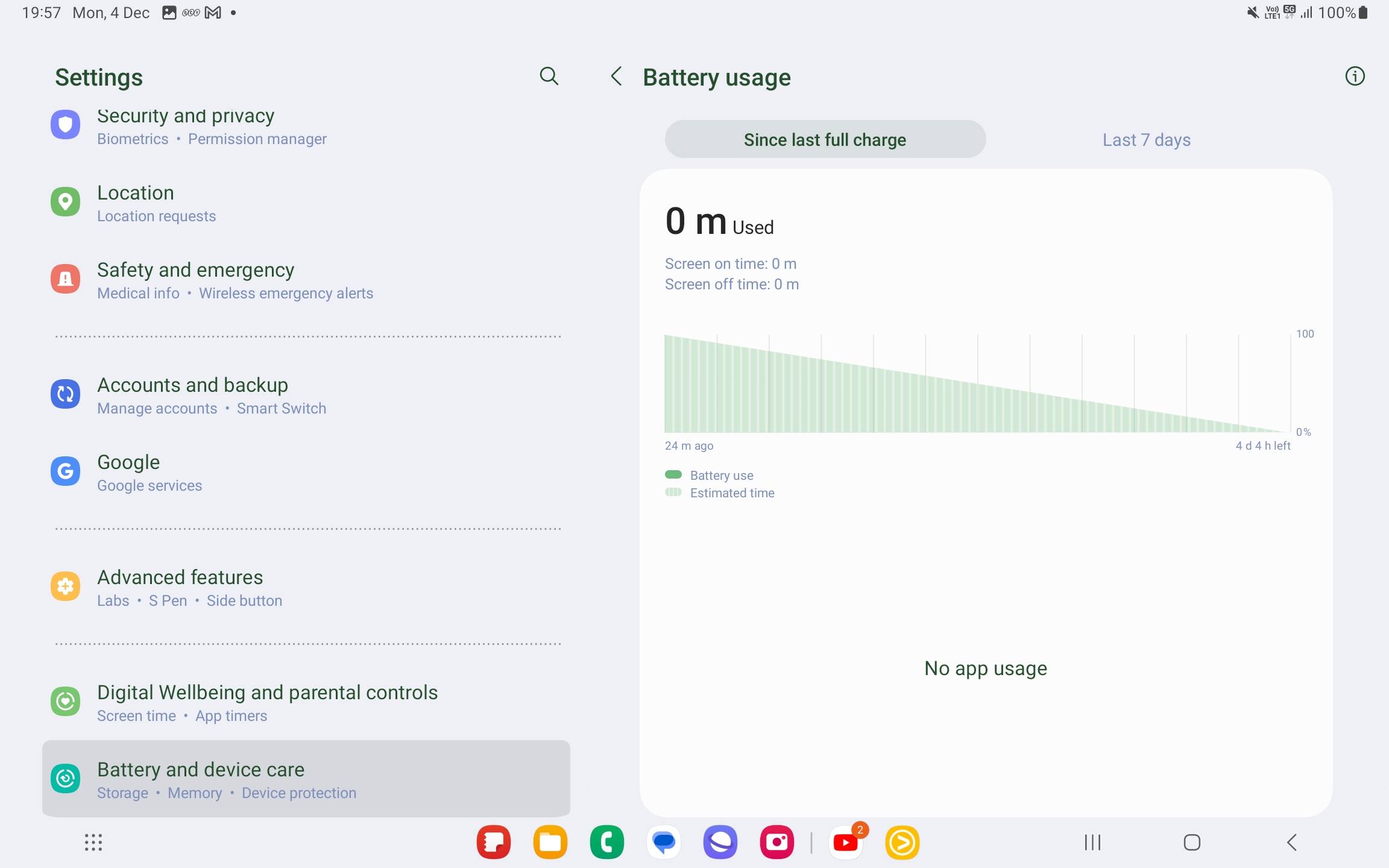Open the Samsung Internet browser icon
Viewport: 1389px width, 868px height.
720,842
